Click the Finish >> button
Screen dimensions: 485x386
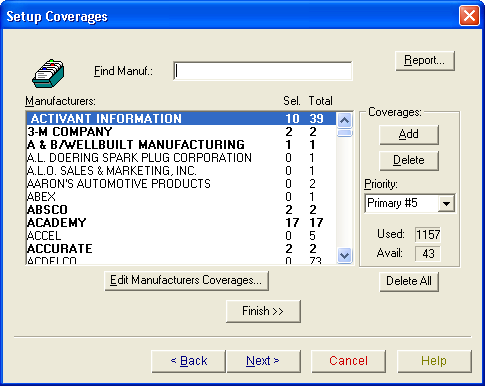point(263,311)
